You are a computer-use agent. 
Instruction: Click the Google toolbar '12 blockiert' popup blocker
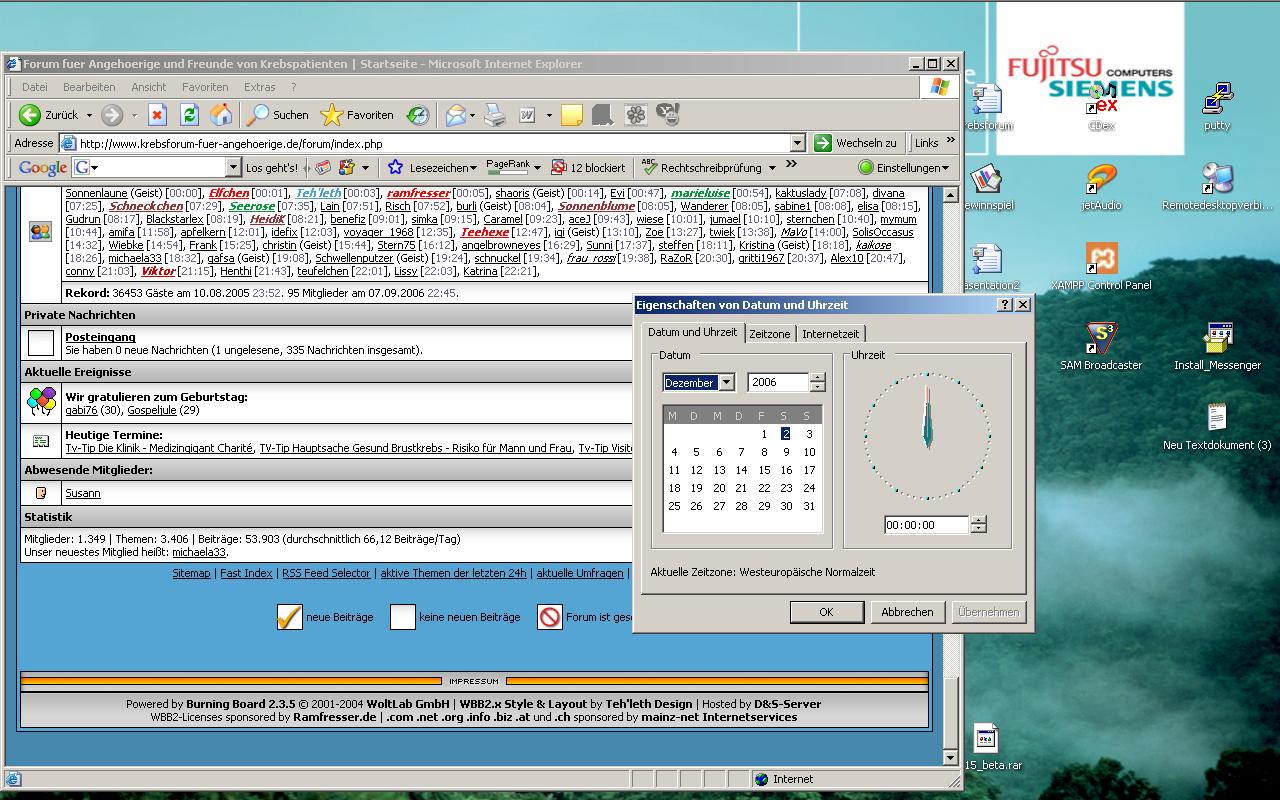coord(588,168)
